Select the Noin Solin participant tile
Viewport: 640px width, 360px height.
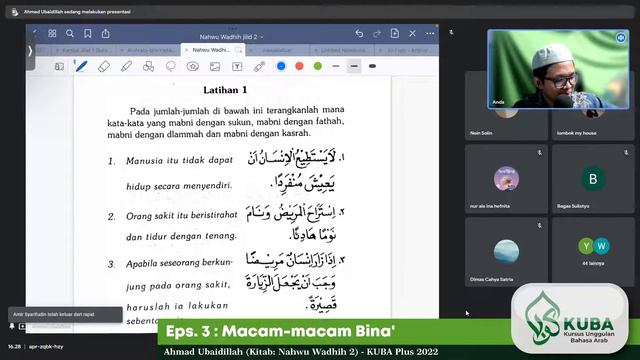(x=506, y=124)
